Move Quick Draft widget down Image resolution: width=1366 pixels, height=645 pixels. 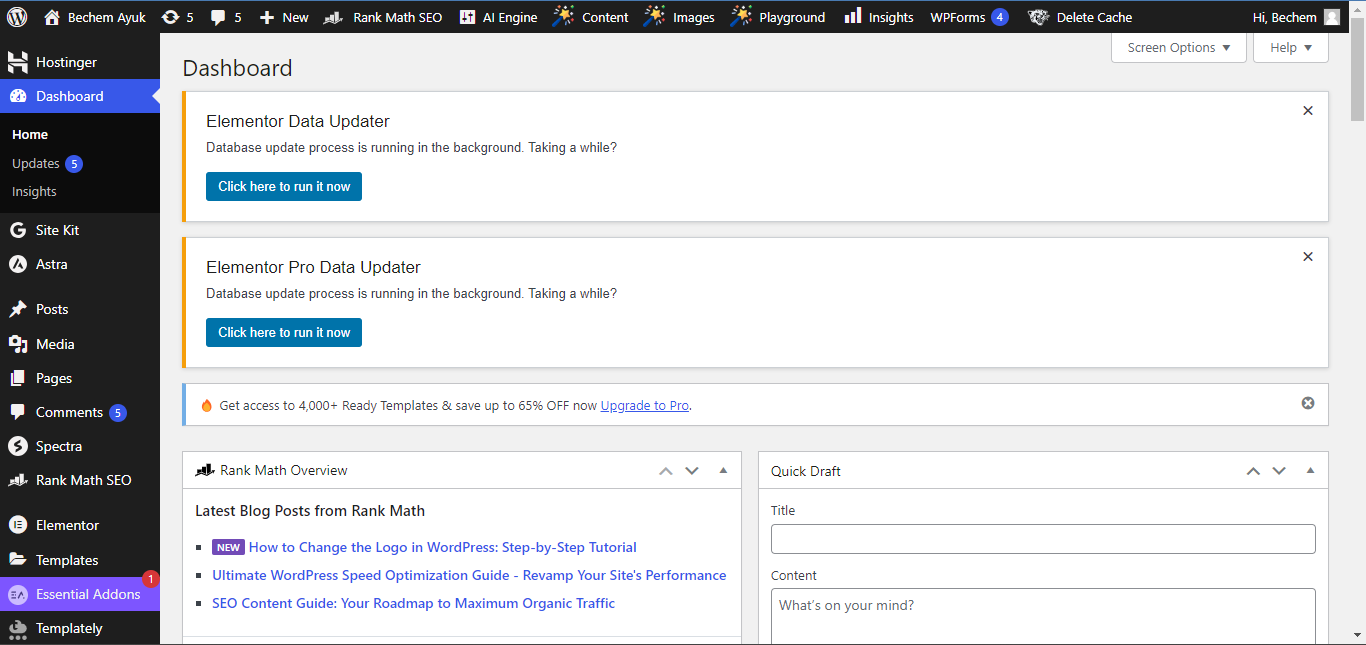pos(1279,471)
